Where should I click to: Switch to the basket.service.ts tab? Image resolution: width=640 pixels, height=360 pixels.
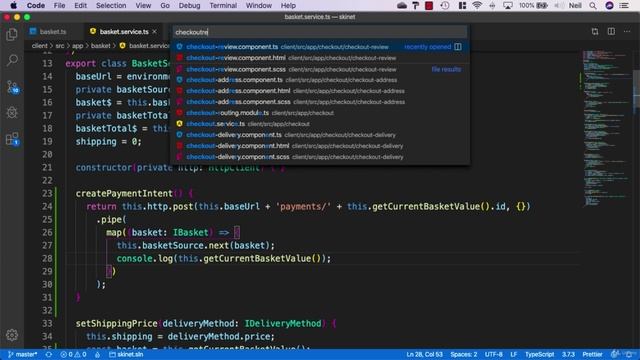pos(124,31)
